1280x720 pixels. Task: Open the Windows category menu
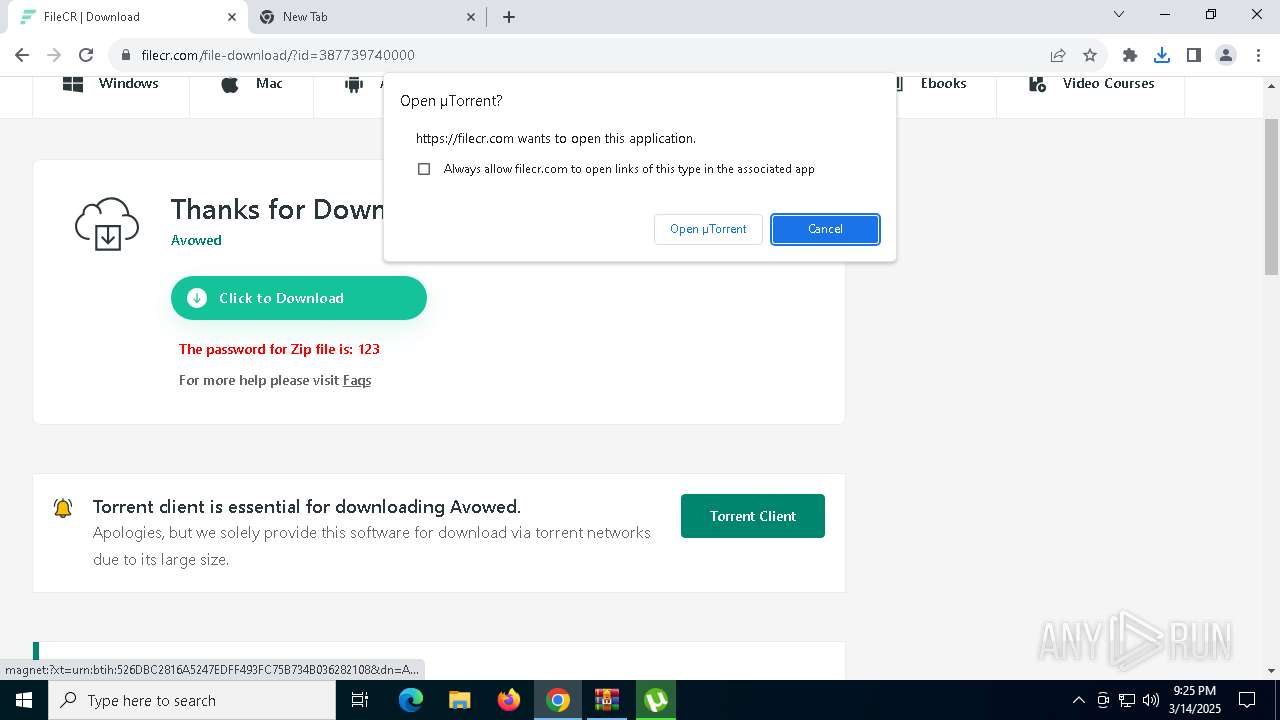click(111, 84)
